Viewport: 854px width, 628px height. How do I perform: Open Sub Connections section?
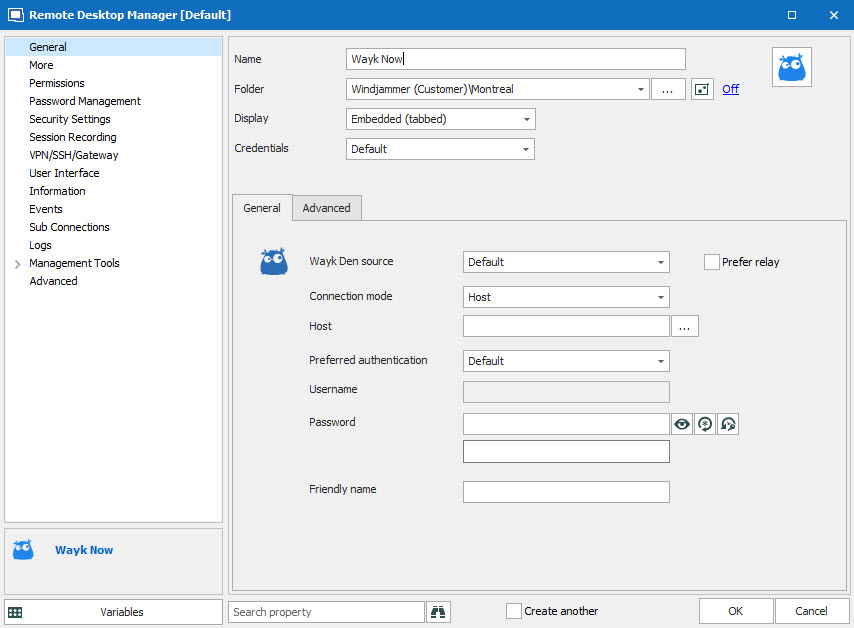click(69, 227)
